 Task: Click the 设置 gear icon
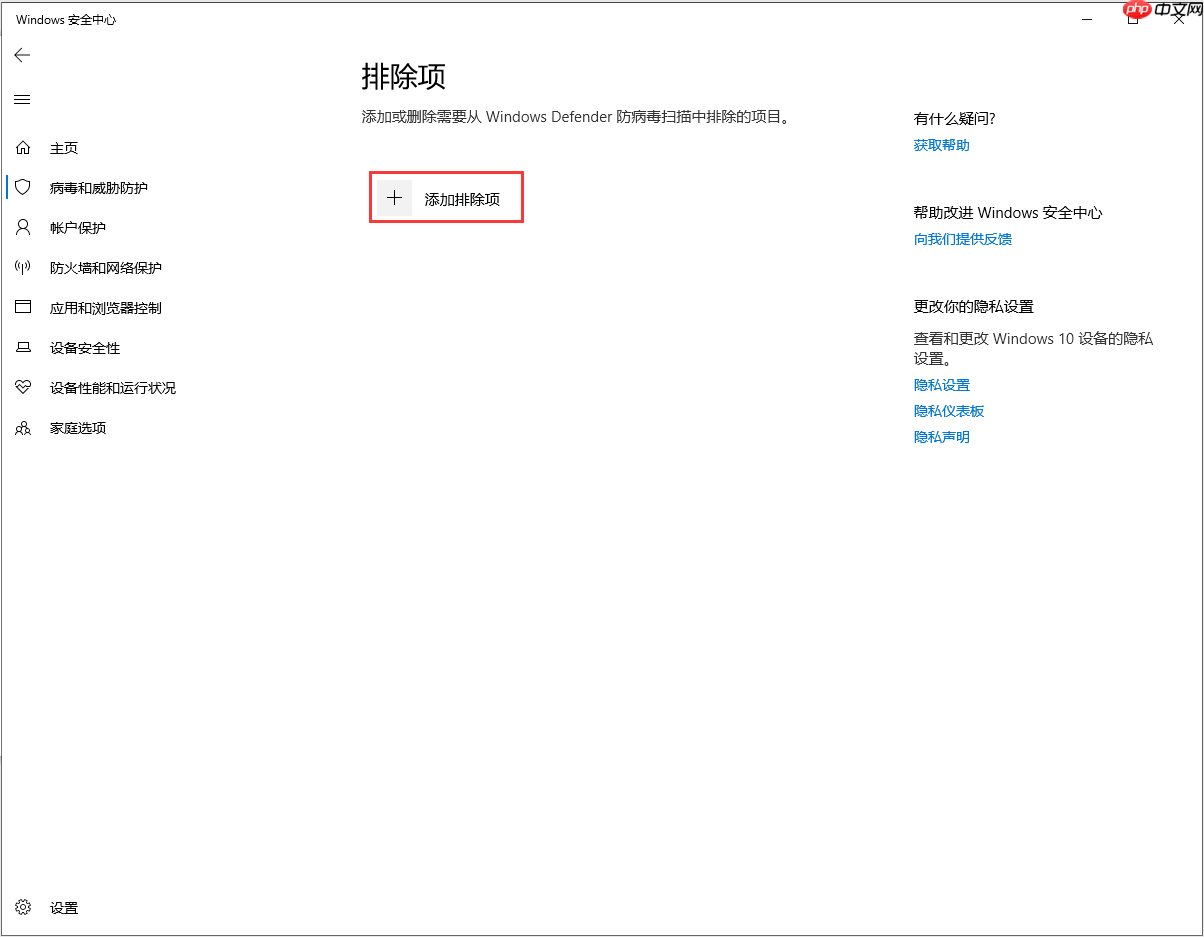[x=23, y=907]
